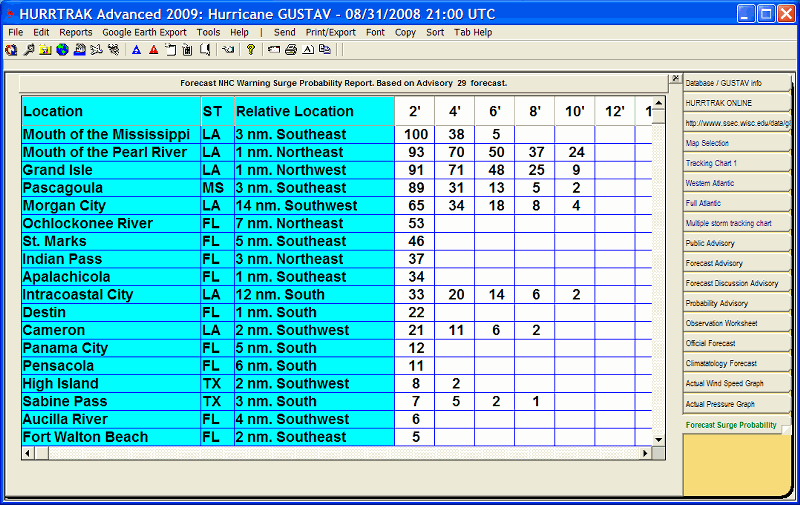Open the Sort menu
Screen dimensions: 800x505
point(435,32)
